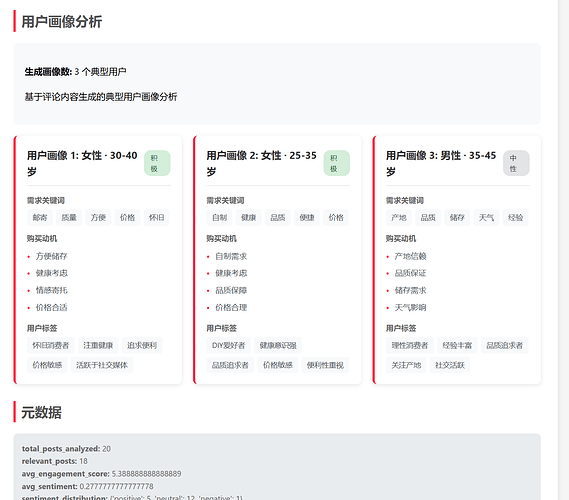The image size is (569, 500).
Task: Select the avg_sentiment value line
Action: [x=87, y=486]
